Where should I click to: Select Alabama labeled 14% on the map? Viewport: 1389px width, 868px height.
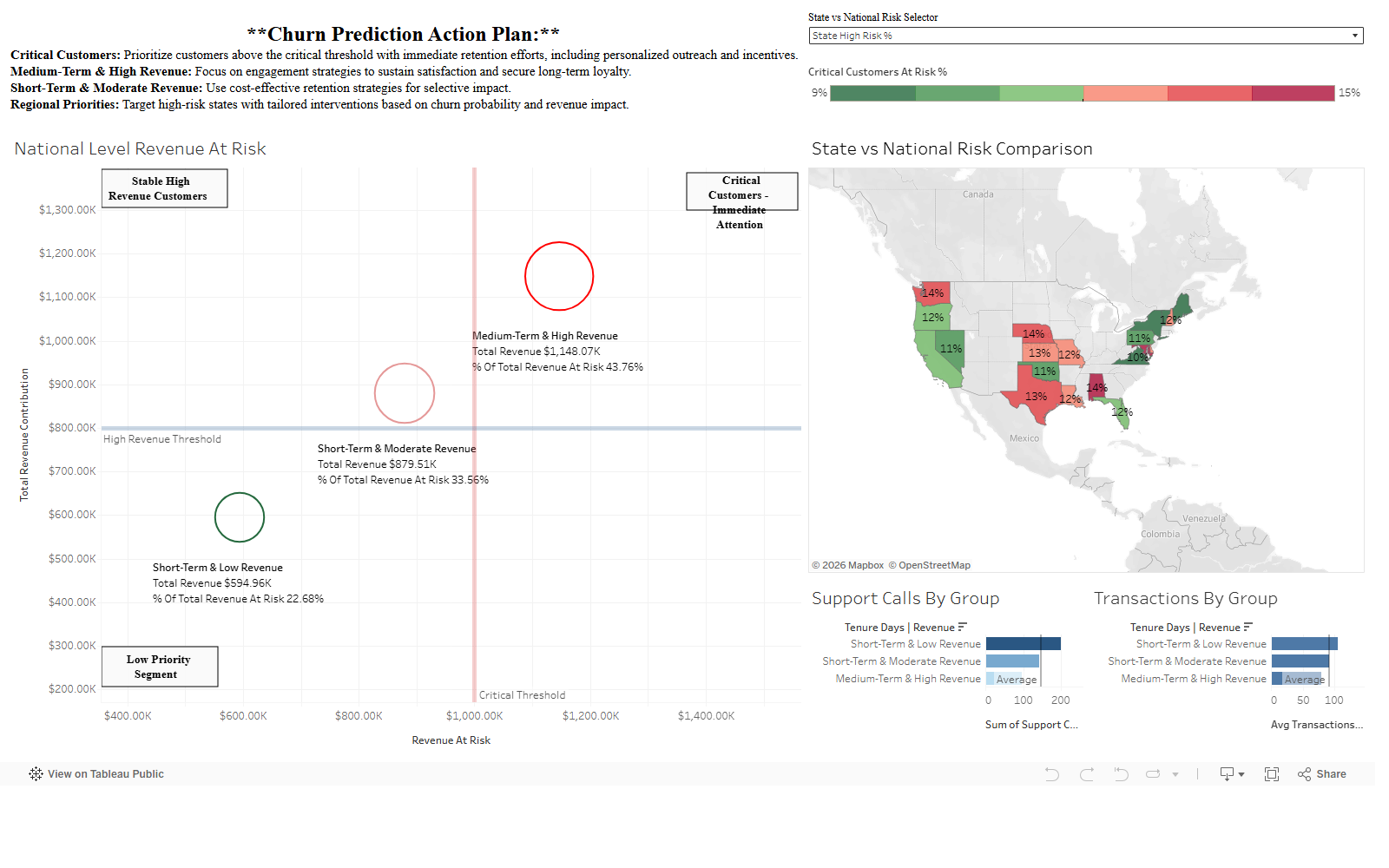point(1097,387)
